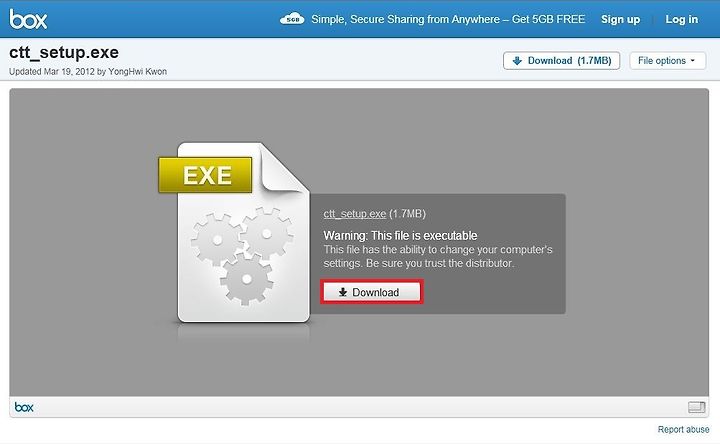720x444 pixels.
Task: Click the small Box logo in the preview footer
Action: tap(24, 407)
